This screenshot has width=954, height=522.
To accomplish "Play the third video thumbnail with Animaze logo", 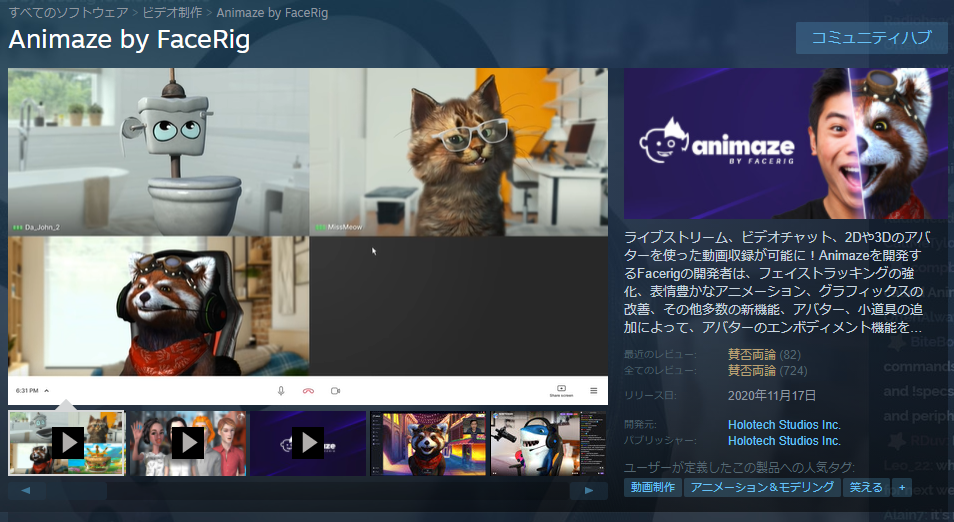I will coord(308,443).
